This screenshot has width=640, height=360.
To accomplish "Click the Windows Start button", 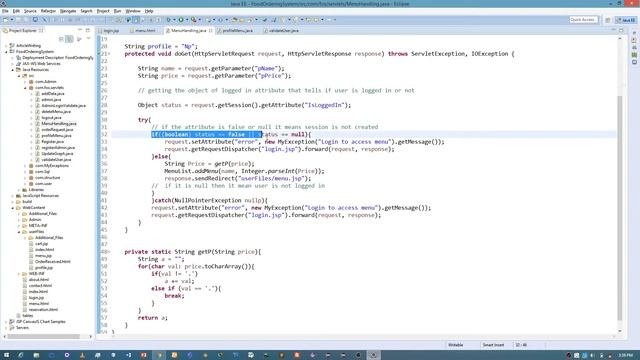I will coord(6,356).
